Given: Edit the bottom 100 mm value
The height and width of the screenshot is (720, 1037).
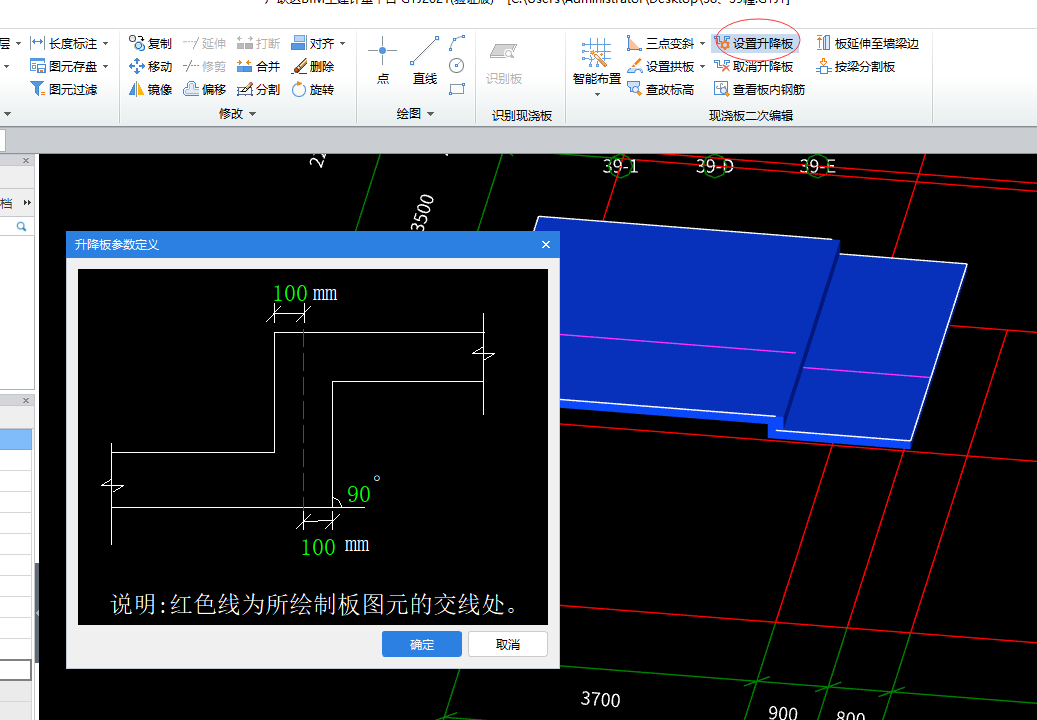Looking at the screenshot, I should (318, 547).
